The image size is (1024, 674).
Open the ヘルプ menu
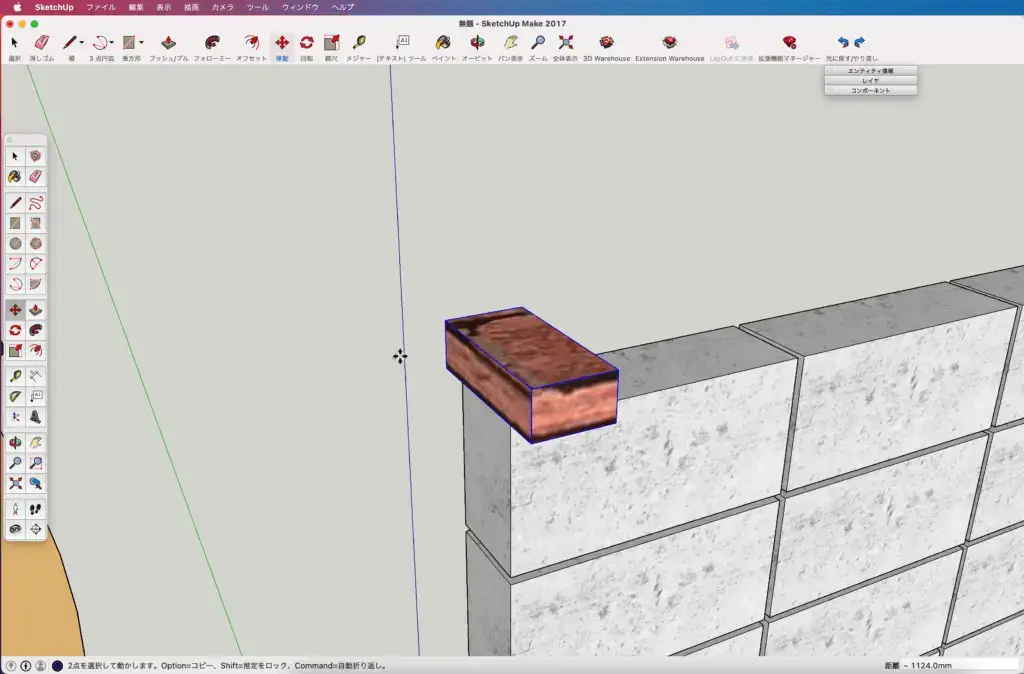tap(342, 7)
